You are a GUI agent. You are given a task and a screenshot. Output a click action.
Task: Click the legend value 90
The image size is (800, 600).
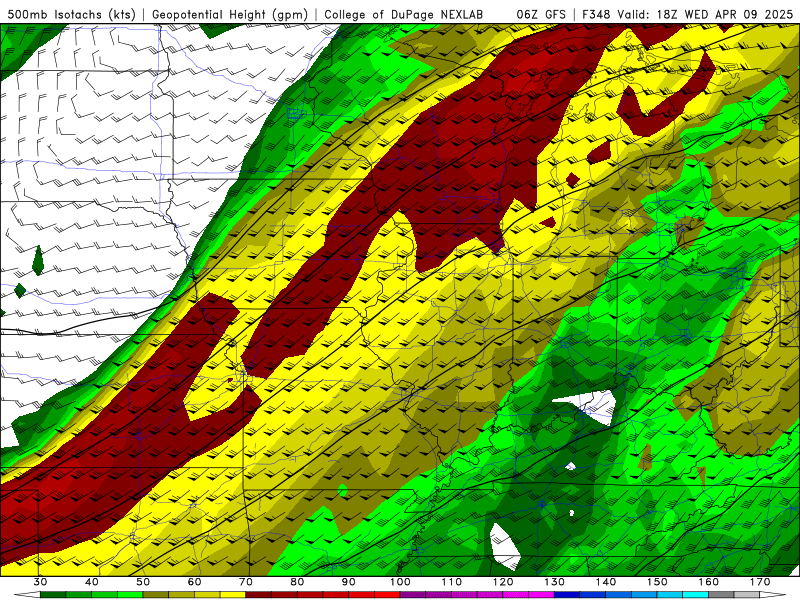(348, 582)
